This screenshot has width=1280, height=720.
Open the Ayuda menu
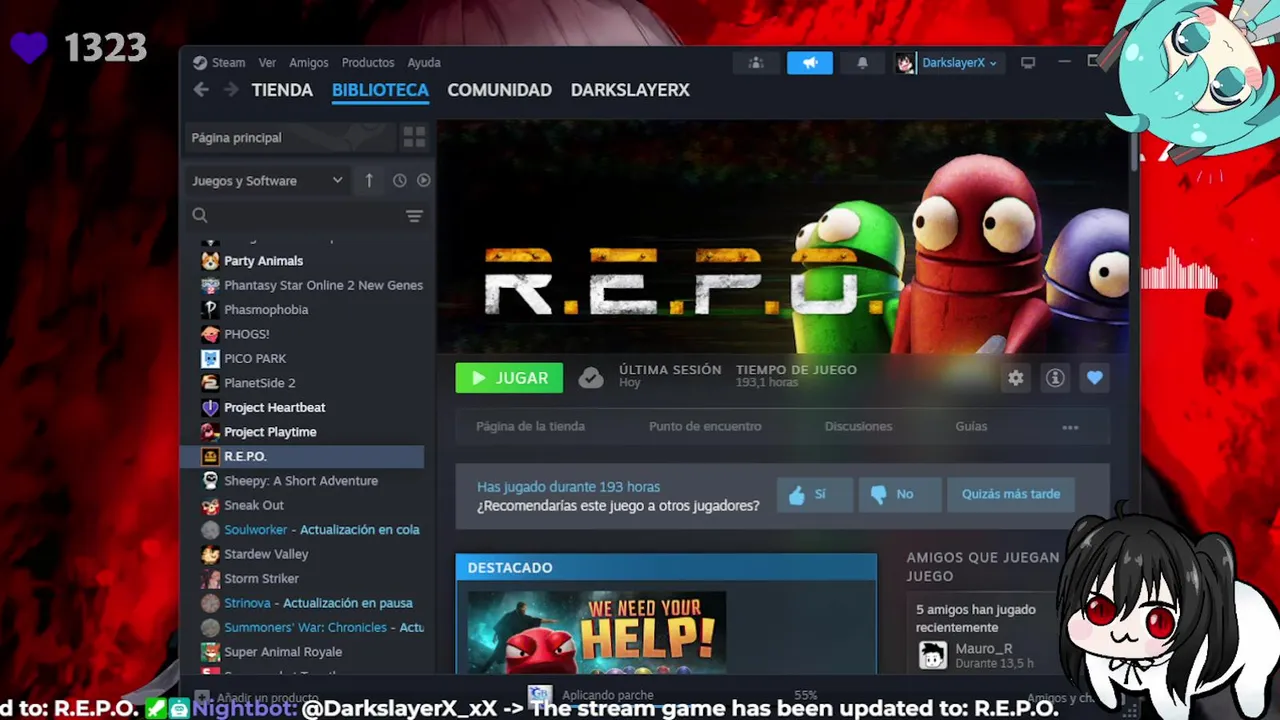424,63
